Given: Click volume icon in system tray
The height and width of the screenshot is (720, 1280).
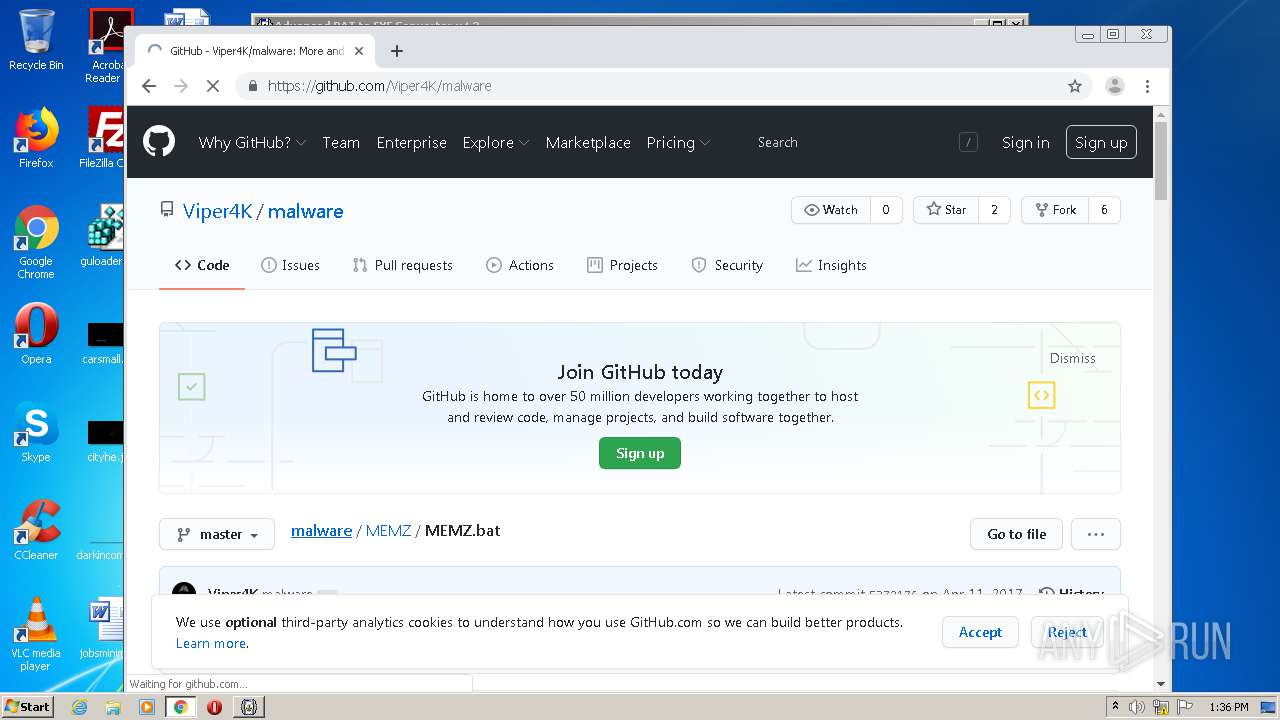Looking at the screenshot, I should pyautogui.click(x=1137, y=707).
